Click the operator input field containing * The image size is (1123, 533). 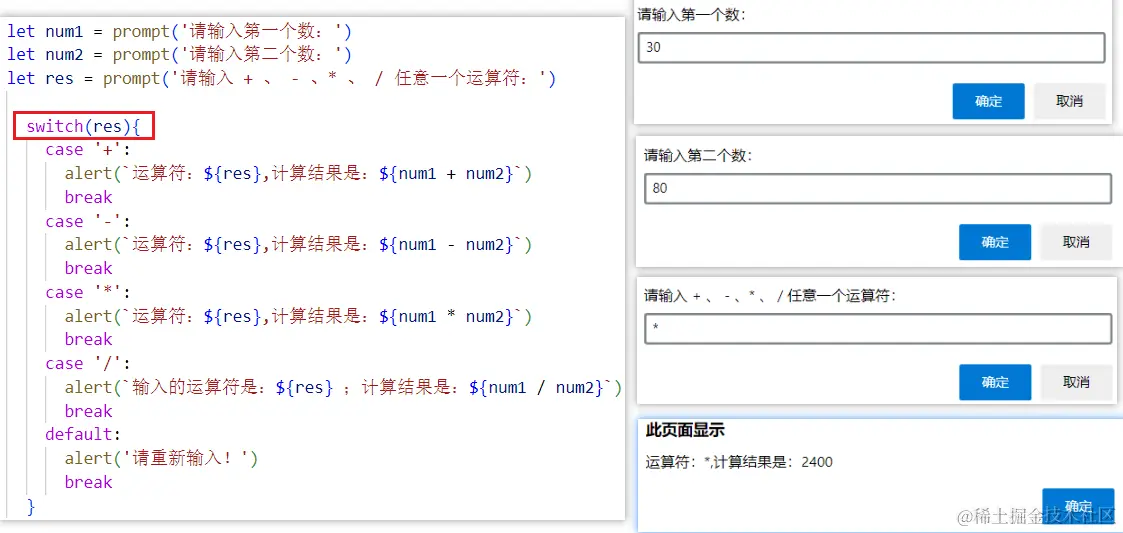(877, 328)
